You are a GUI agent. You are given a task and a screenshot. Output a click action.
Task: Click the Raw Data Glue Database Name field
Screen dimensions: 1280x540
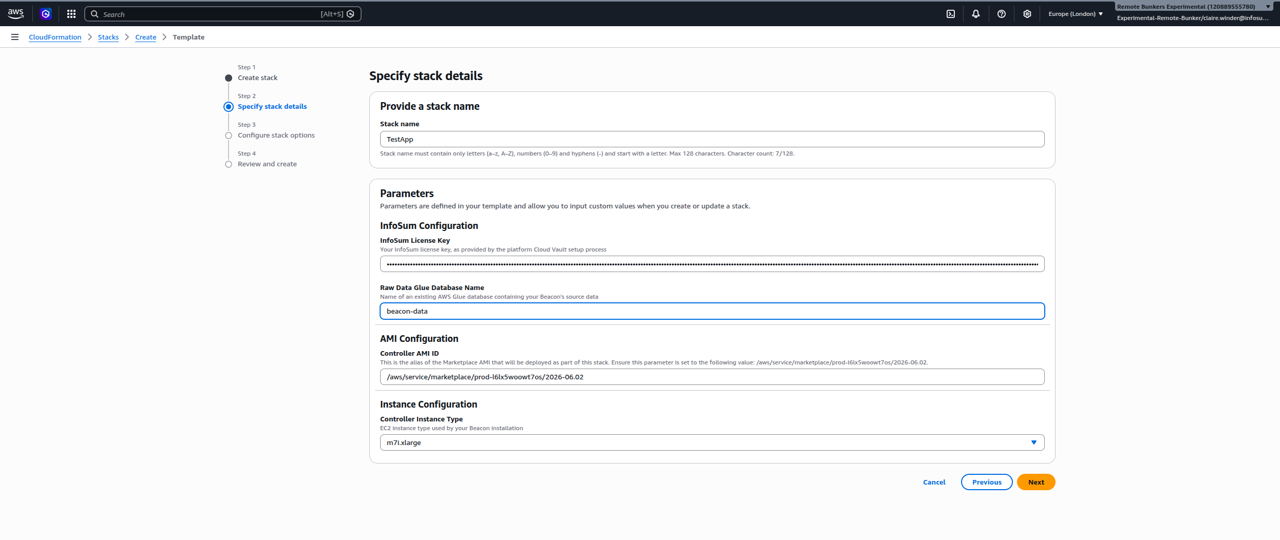click(x=712, y=311)
